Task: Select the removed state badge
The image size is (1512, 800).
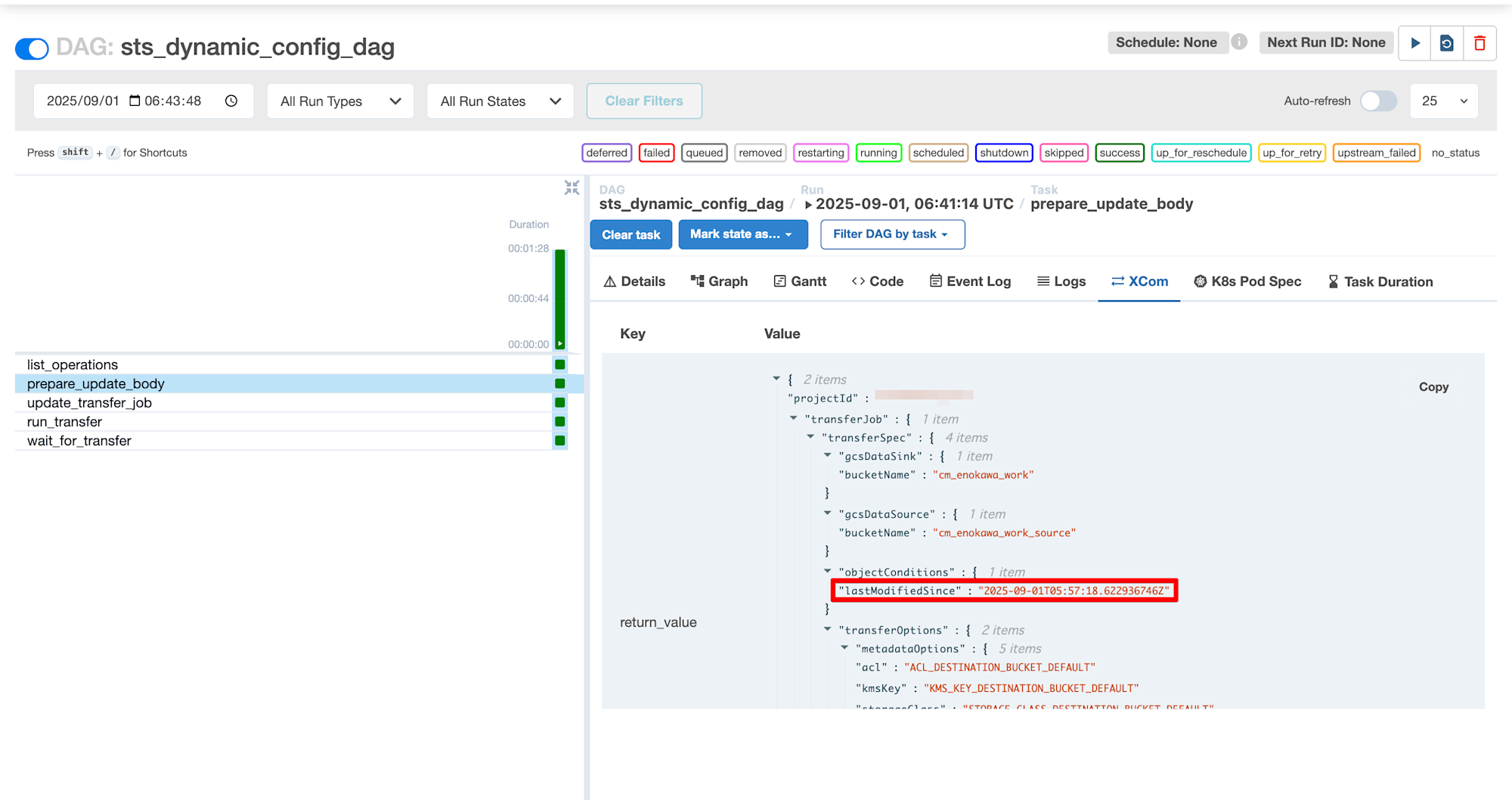Action: point(761,153)
